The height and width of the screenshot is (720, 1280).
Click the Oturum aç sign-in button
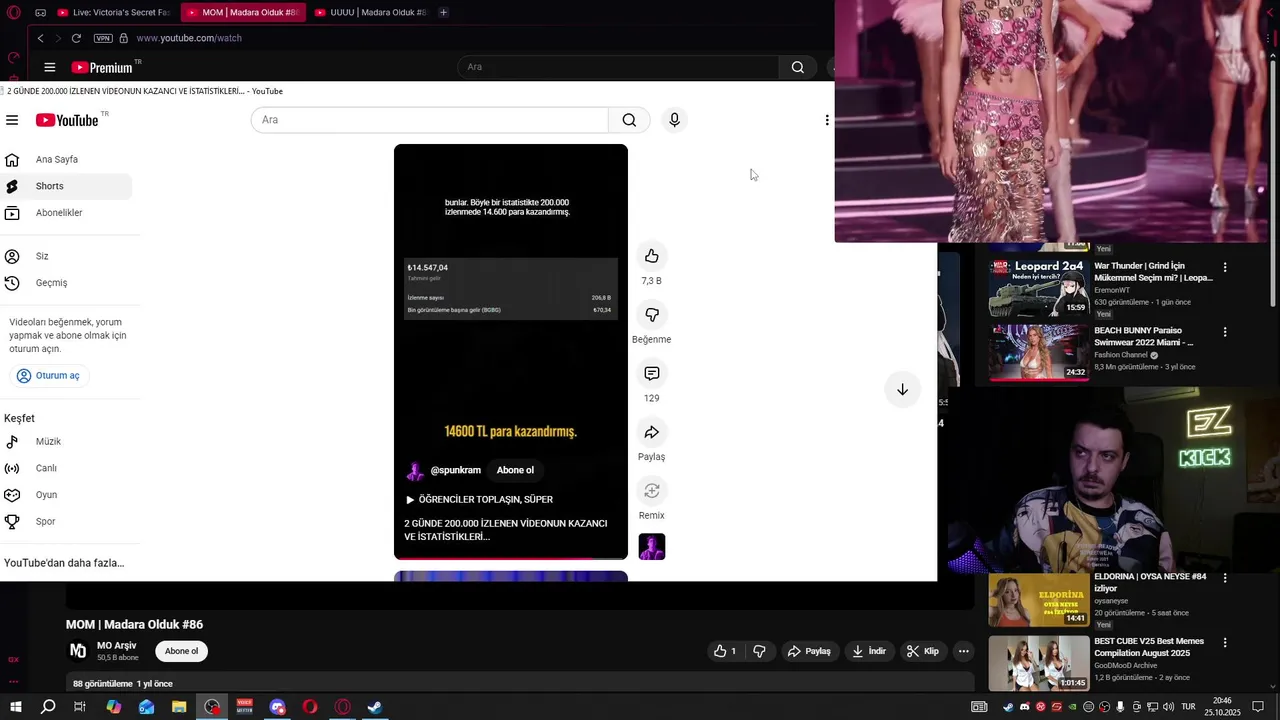tap(48, 376)
